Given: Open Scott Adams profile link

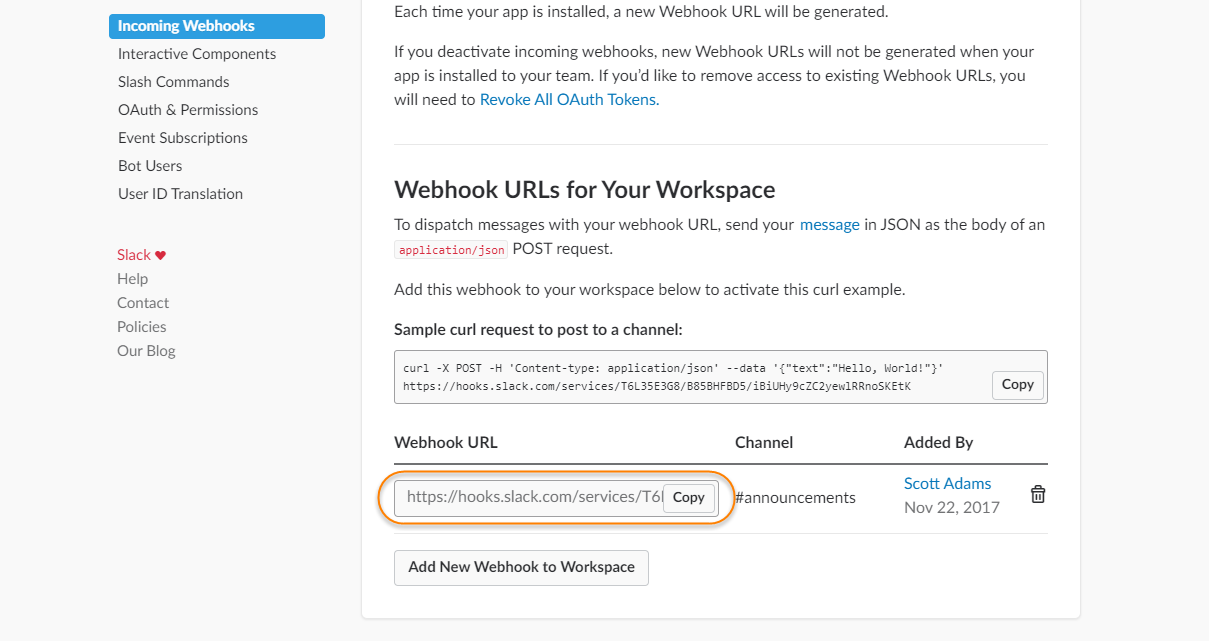Looking at the screenshot, I should point(947,484).
